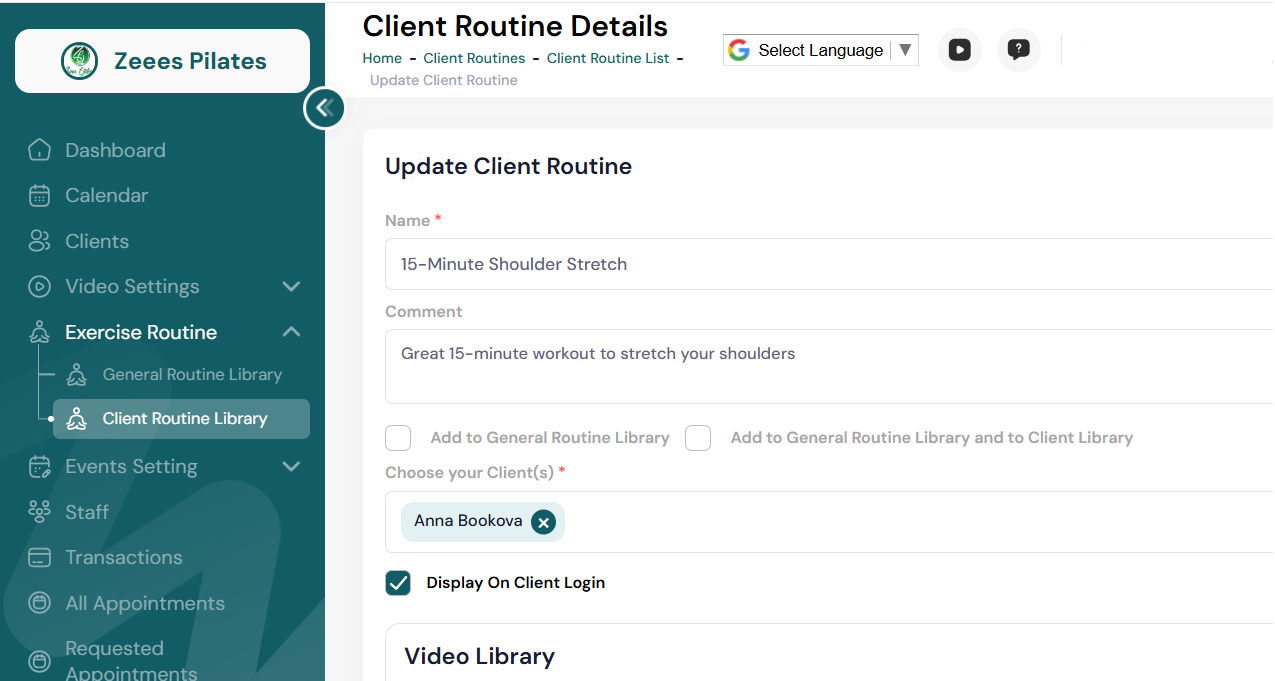Click the Google logo in language selector
This screenshot has height=681, width=1275.
[739, 50]
